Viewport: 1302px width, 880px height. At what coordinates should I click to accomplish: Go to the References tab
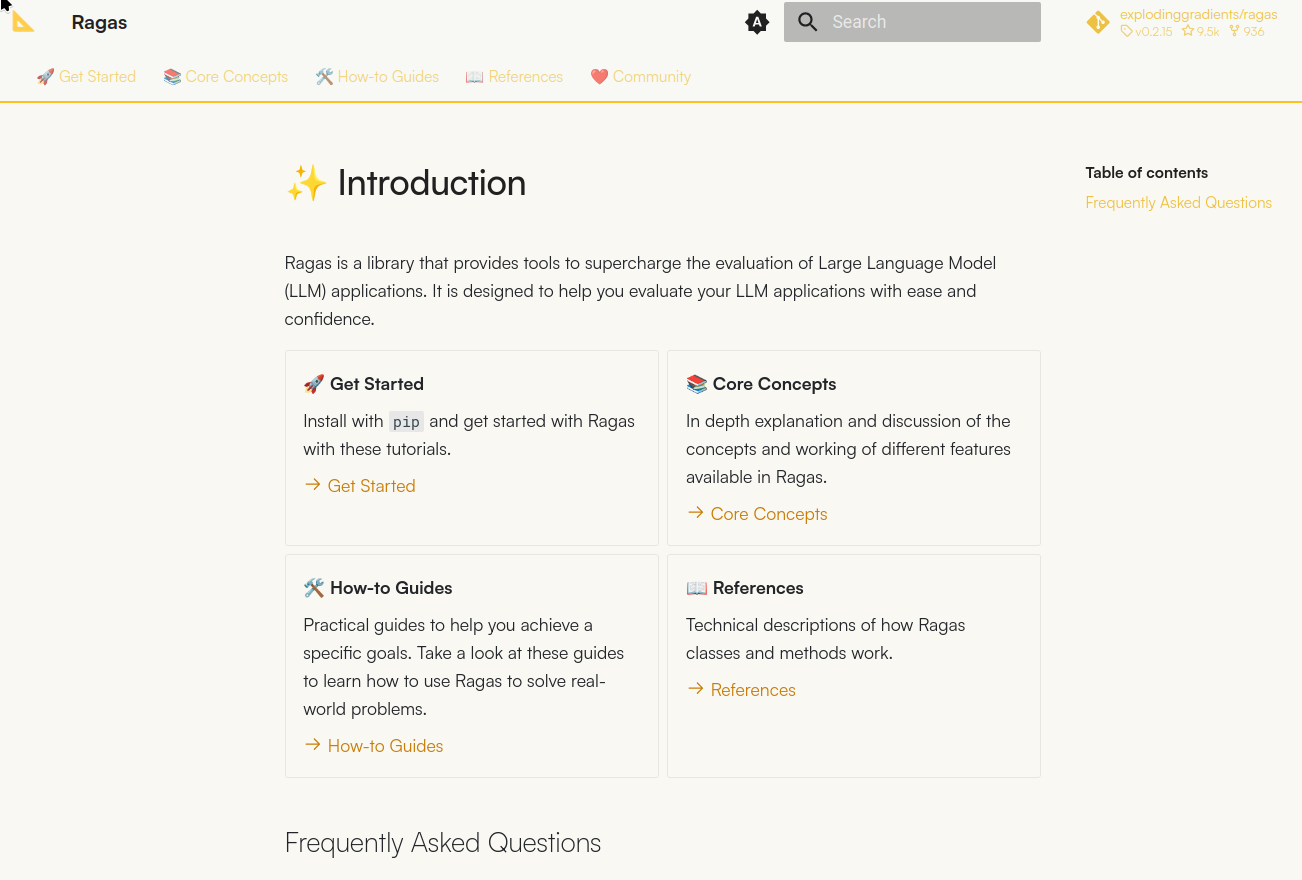click(x=514, y=77)
